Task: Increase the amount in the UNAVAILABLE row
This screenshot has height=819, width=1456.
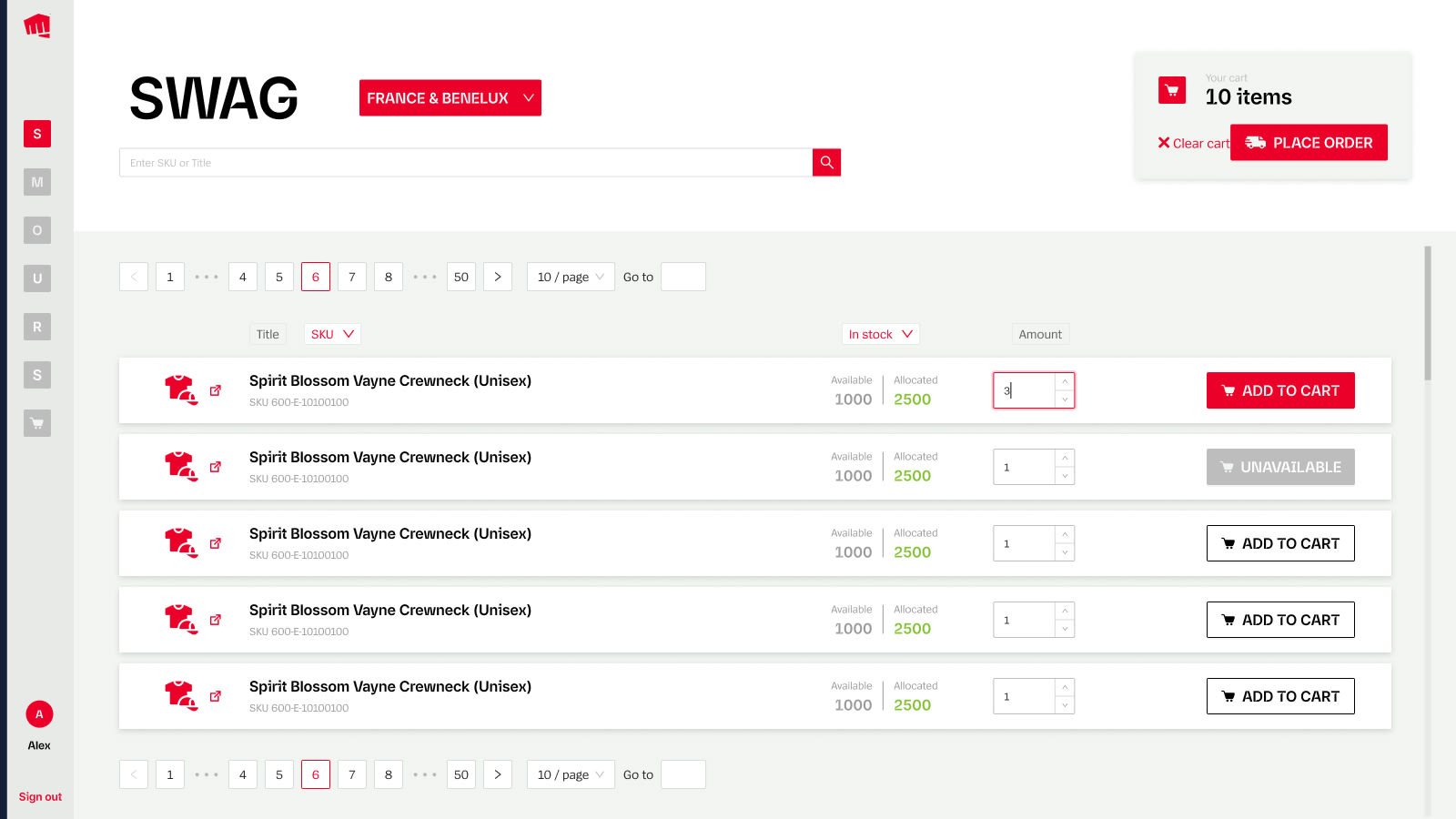Action: point(1065,458)
